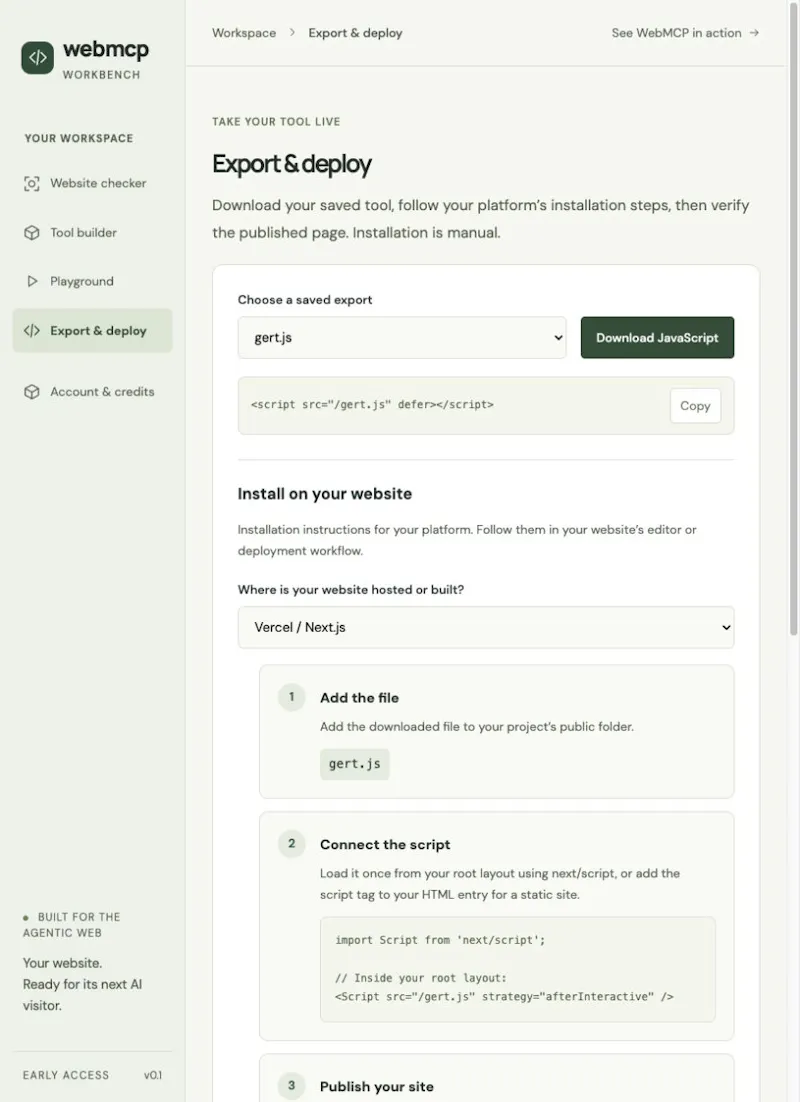Open See WebMCP in action link
This screenshot has height=1102, width=800.
(685, 33)
